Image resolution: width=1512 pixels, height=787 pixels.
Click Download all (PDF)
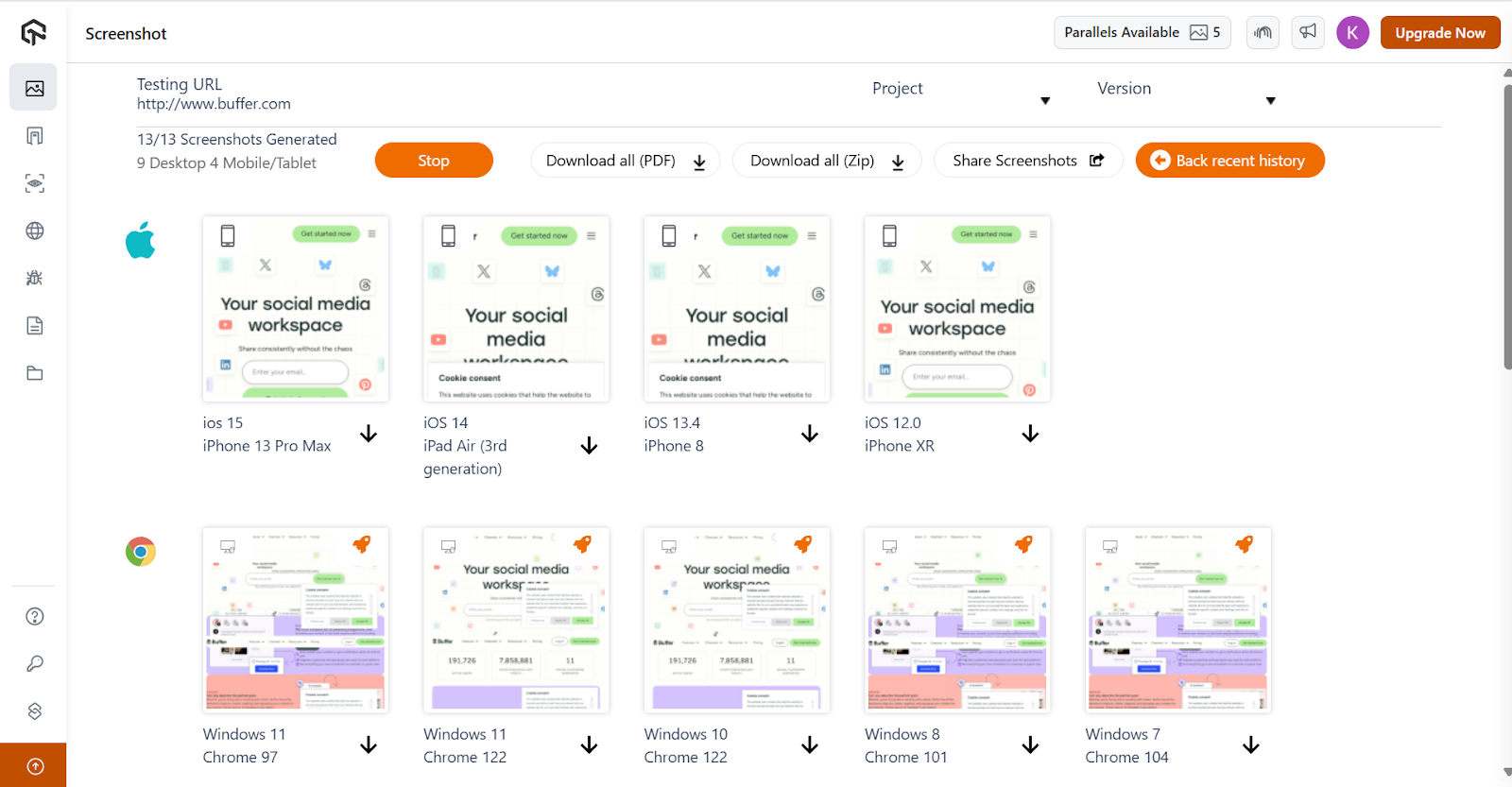pyautogui.click(x=625, y=161)
